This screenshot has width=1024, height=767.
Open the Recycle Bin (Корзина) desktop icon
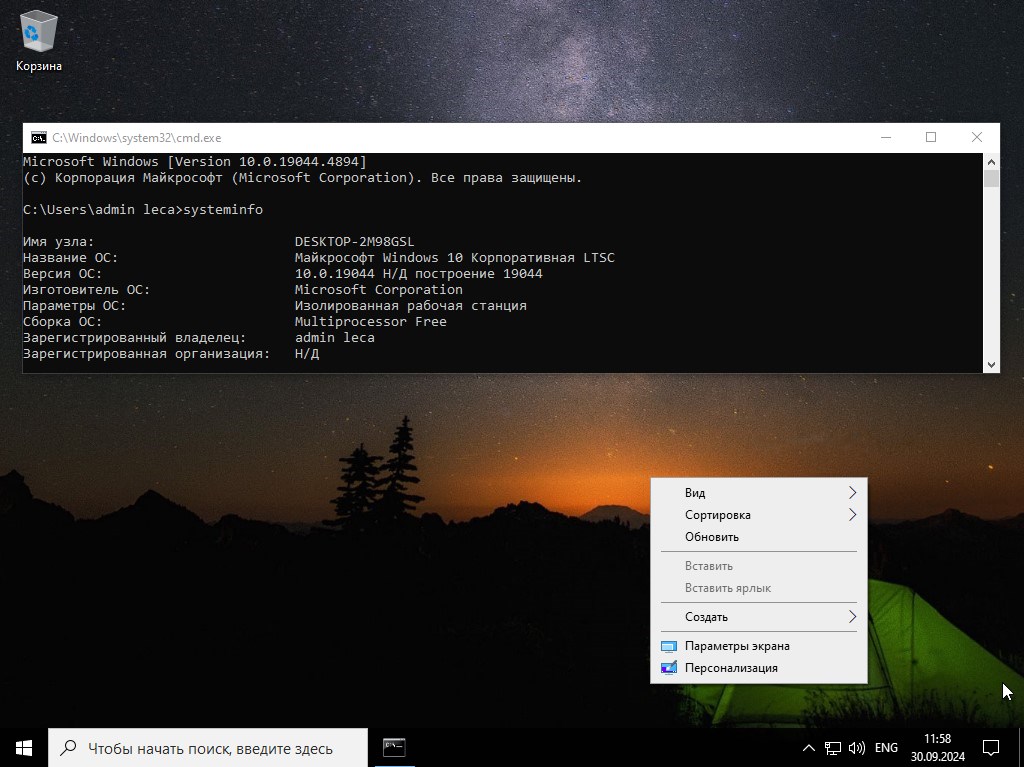coord(39,41)
